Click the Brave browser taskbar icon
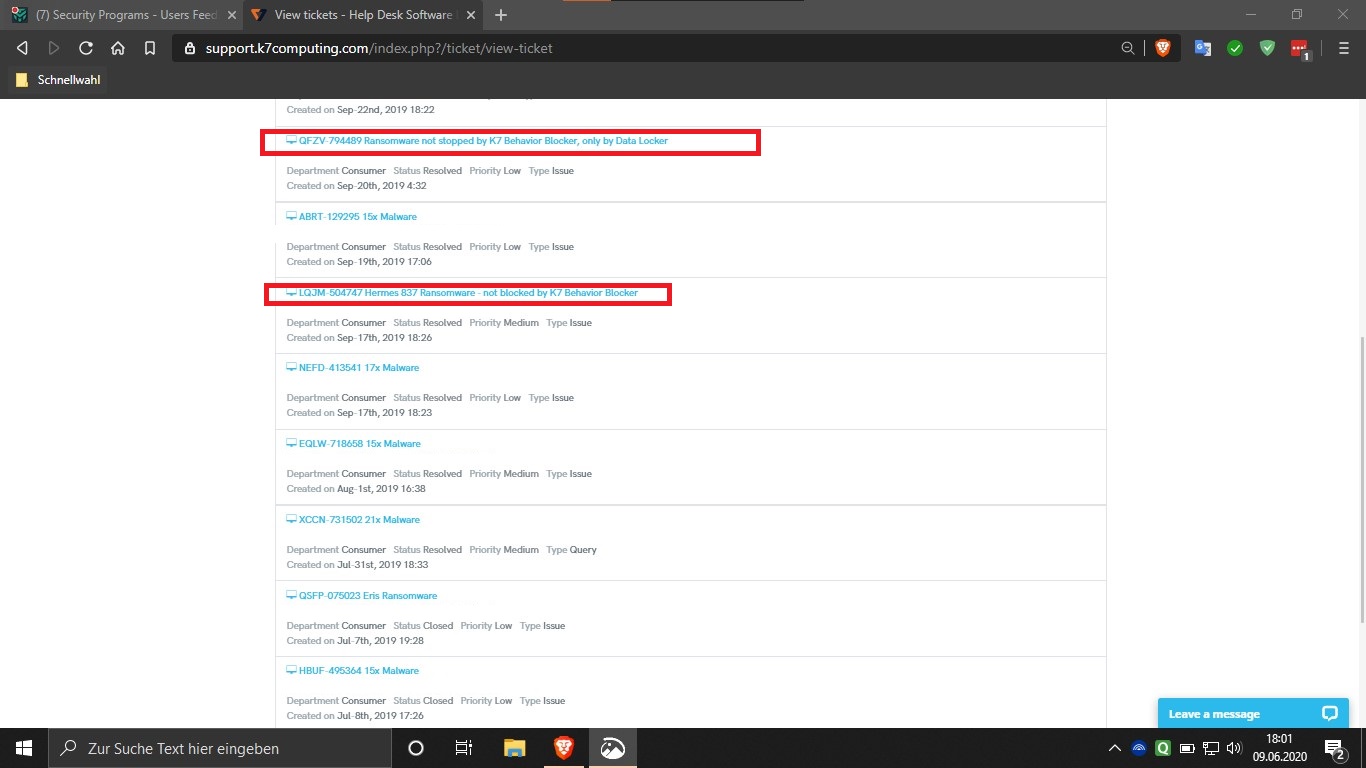Viewport: 1366px width, 768px height. click(x=563, y=748)
